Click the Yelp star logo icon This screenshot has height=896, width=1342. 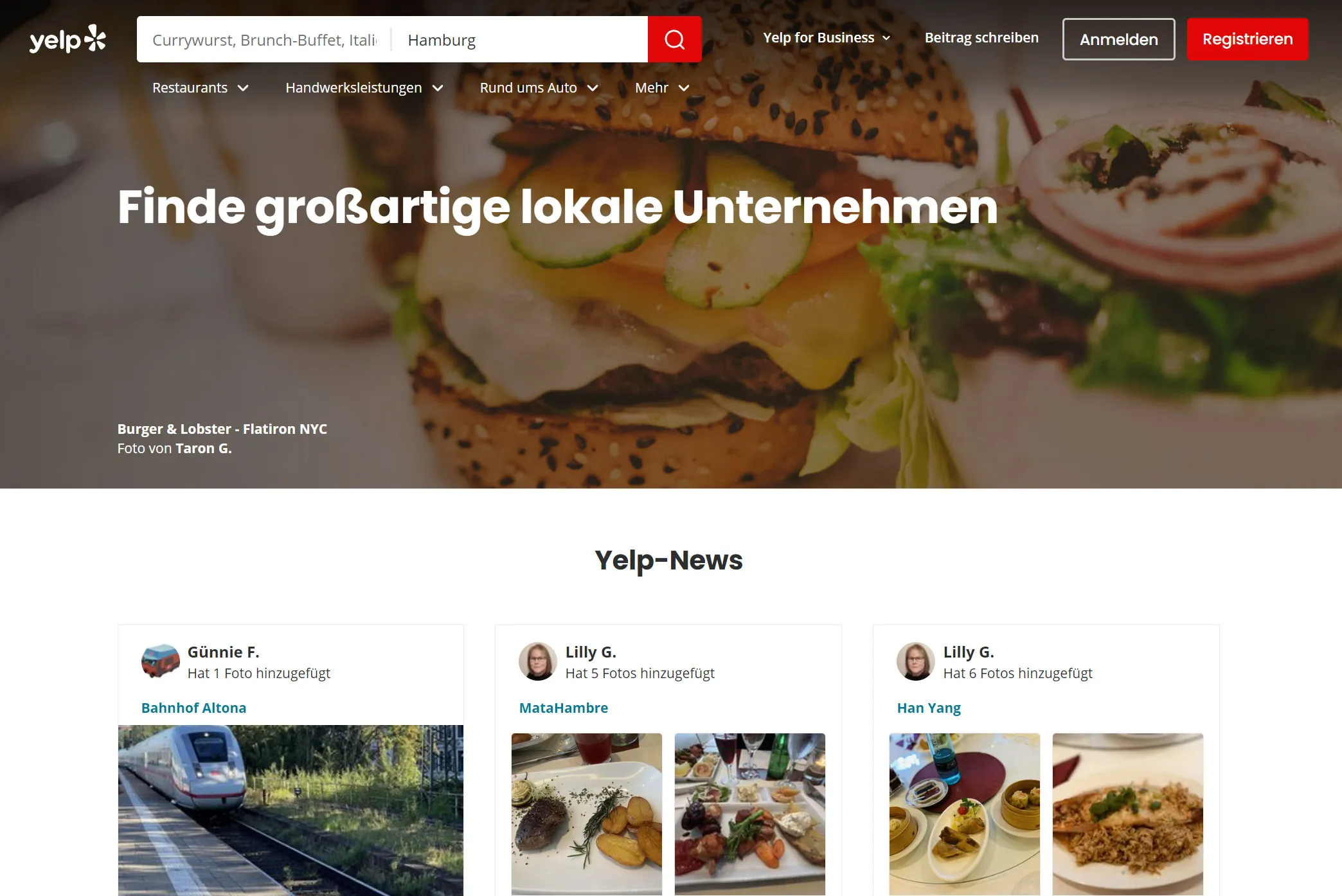click(x=94, y=37)
